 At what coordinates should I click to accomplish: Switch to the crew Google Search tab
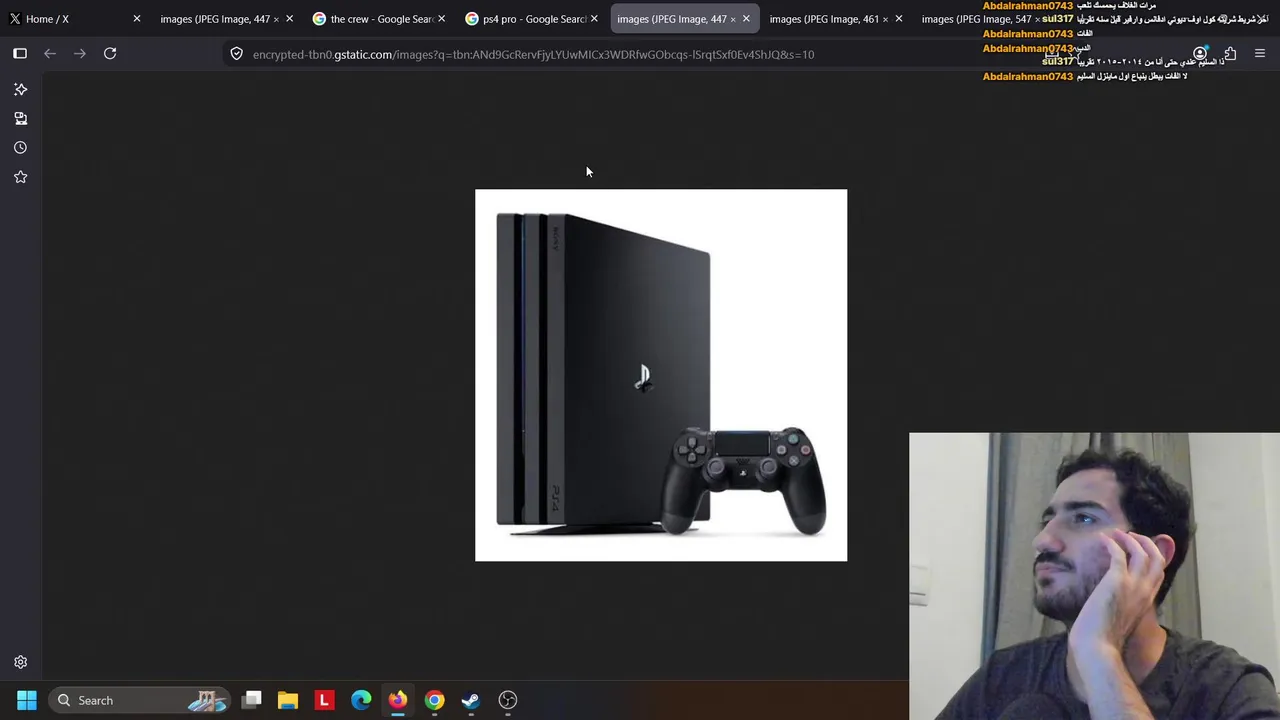tap(378, 19)
